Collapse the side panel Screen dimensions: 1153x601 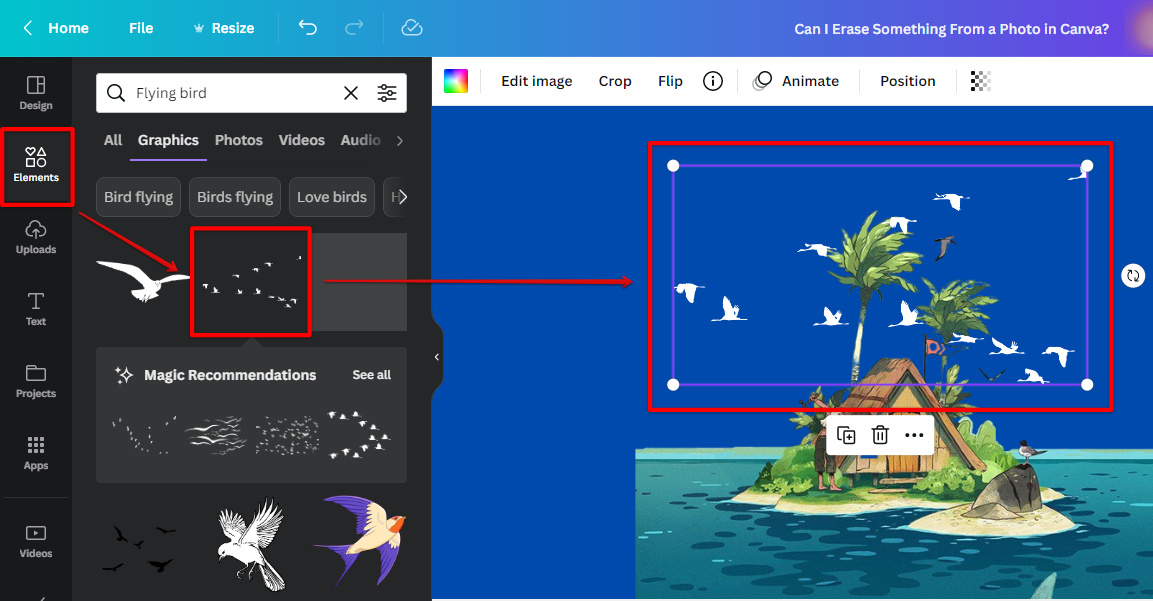[436, 356]
